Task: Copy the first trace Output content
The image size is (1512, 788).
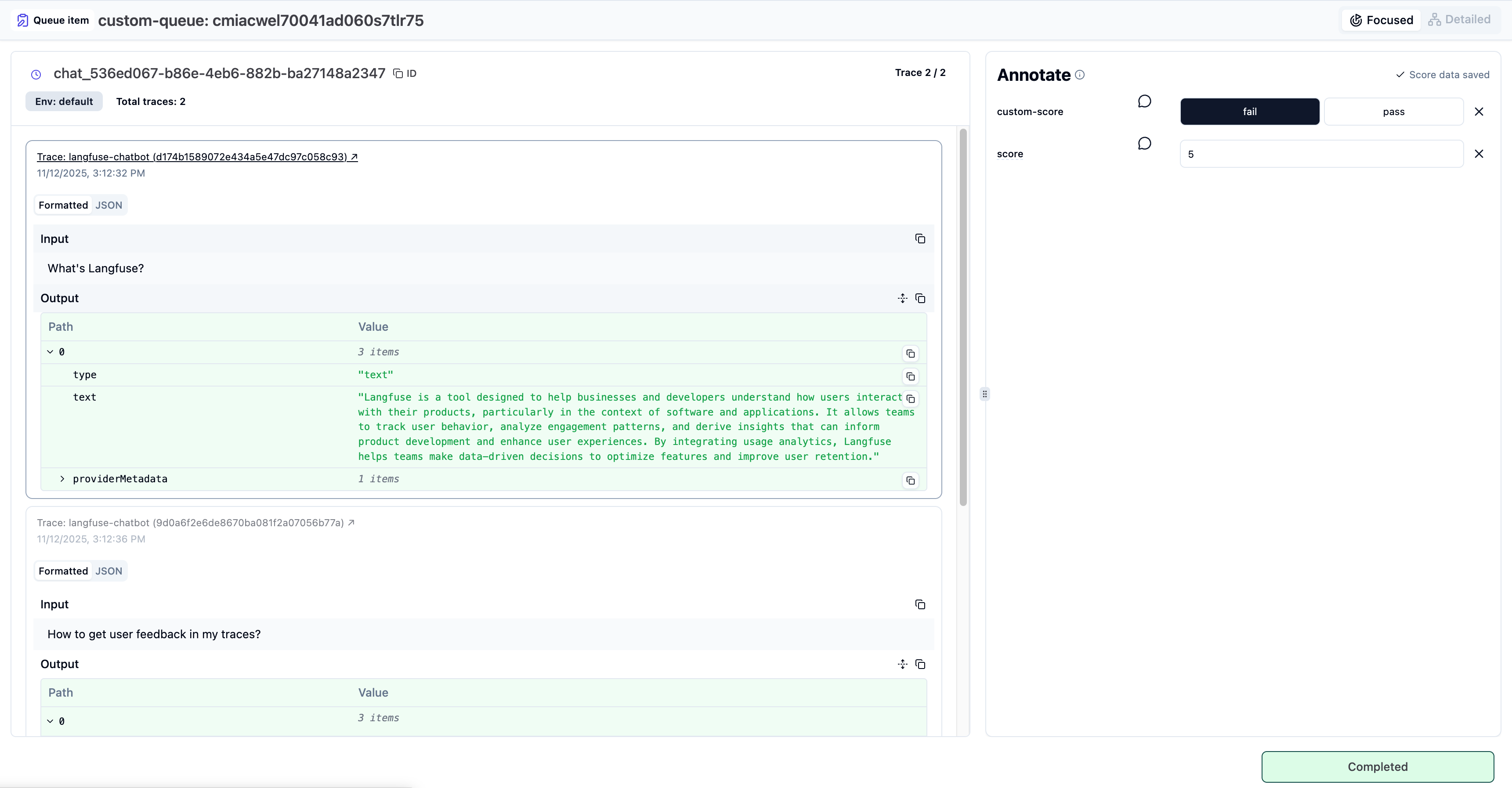Action: (x=920, y=299)
